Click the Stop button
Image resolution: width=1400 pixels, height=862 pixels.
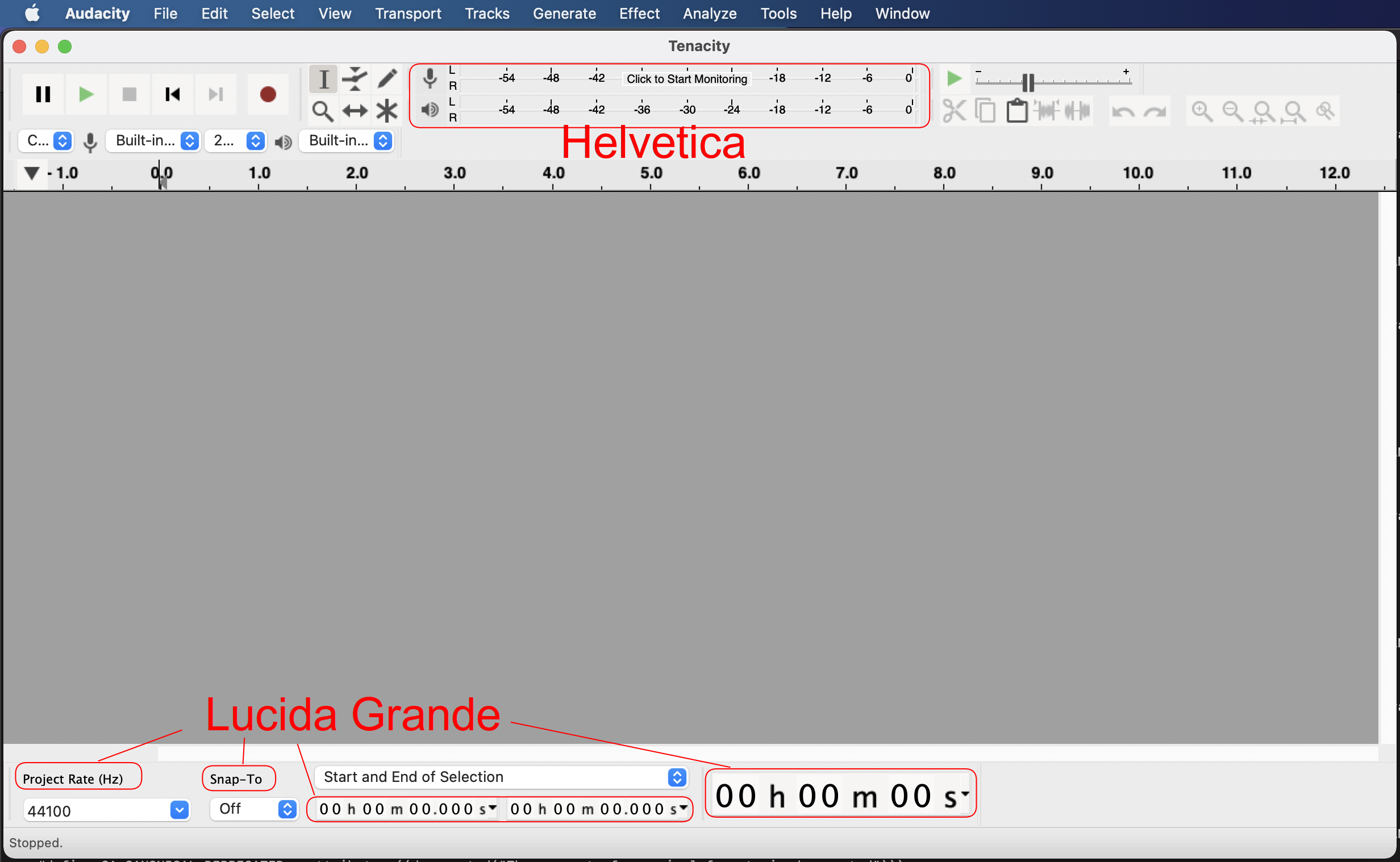(130, 94)
